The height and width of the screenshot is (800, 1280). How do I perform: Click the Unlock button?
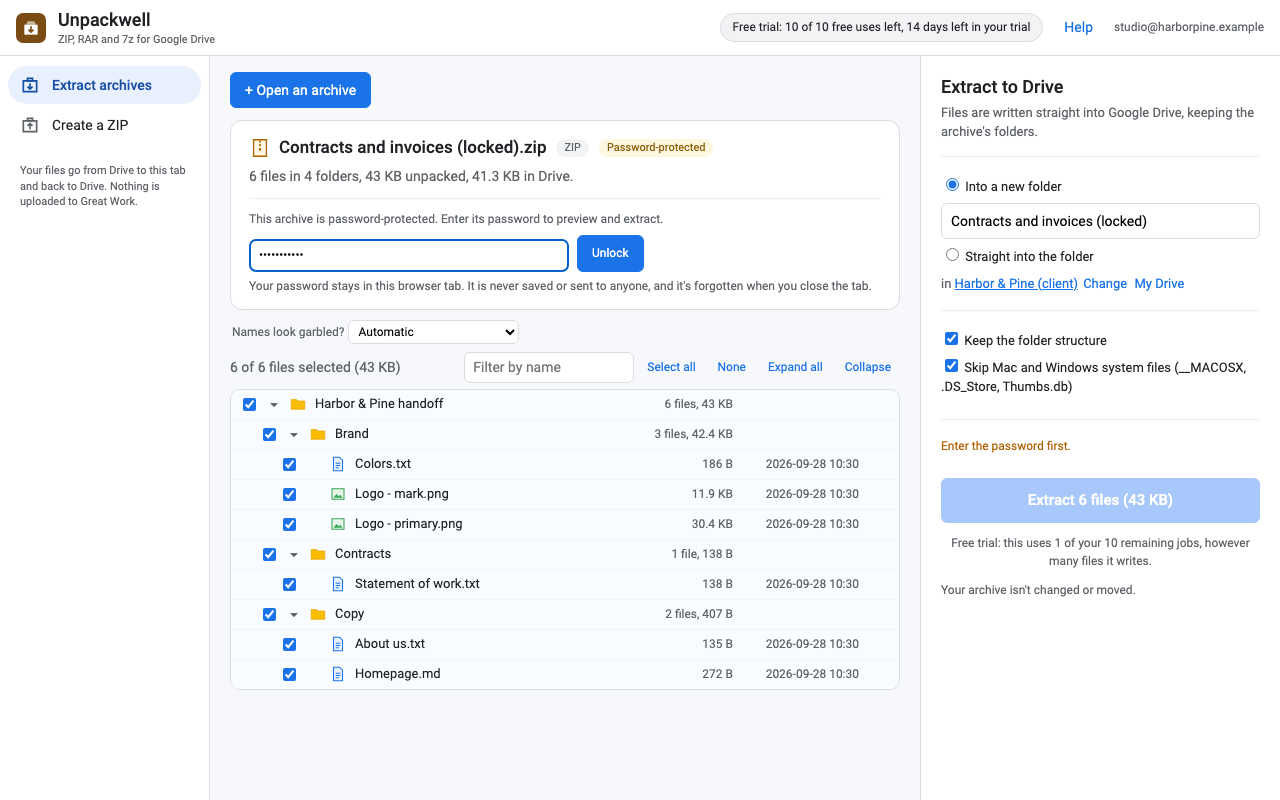pyautogui.click(x=610, y=253)
